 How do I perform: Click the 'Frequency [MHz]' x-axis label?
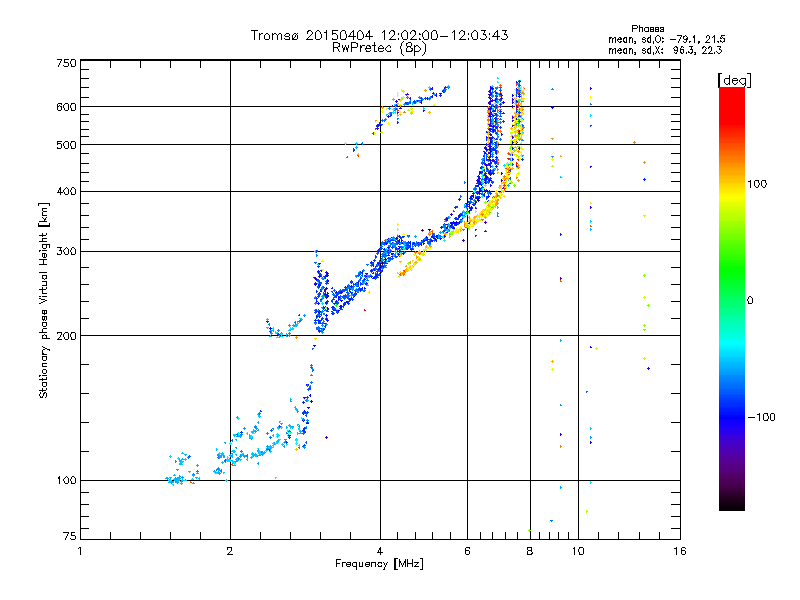pyautogui.click(x=379, y=564)
